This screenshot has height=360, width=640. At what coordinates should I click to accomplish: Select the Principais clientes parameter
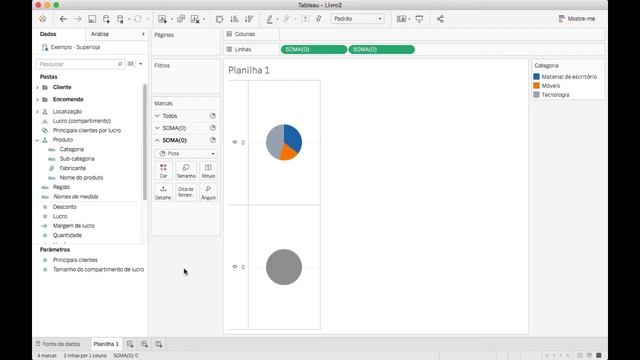click(75, 260)
